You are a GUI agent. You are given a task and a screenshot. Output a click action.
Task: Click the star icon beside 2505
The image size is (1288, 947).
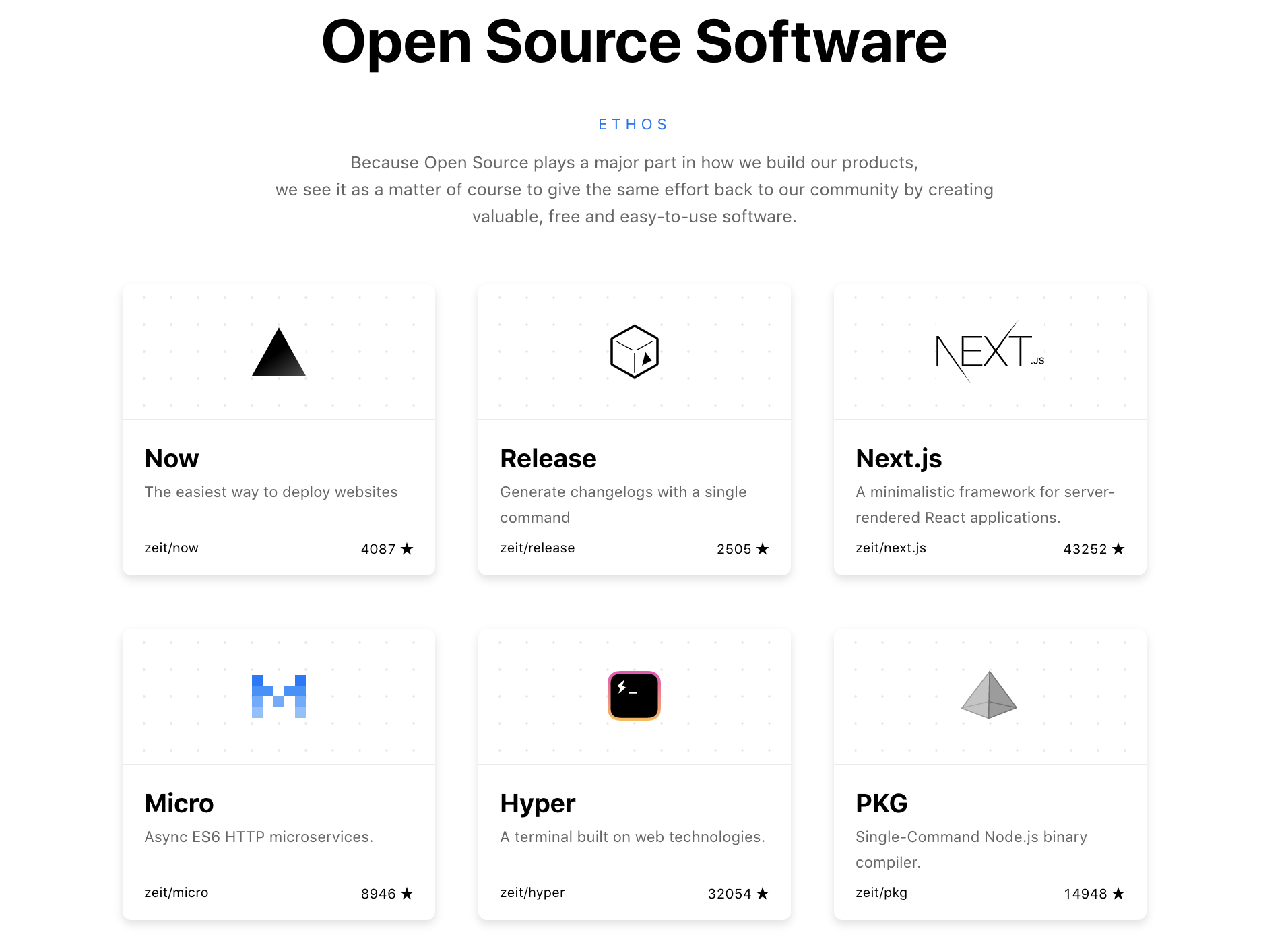tap(763, 549)
